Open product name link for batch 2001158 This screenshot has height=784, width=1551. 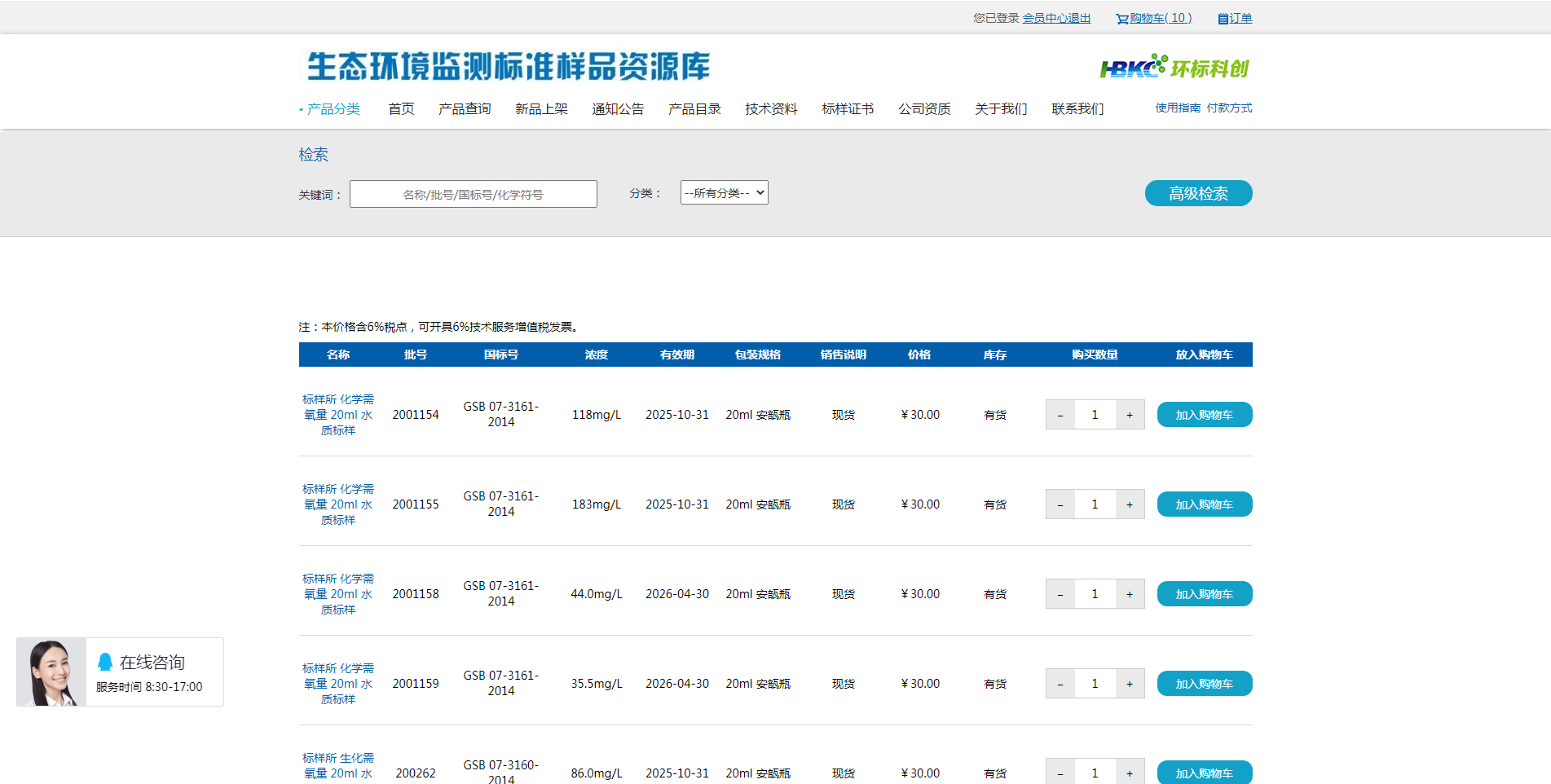tap(338, 594)
